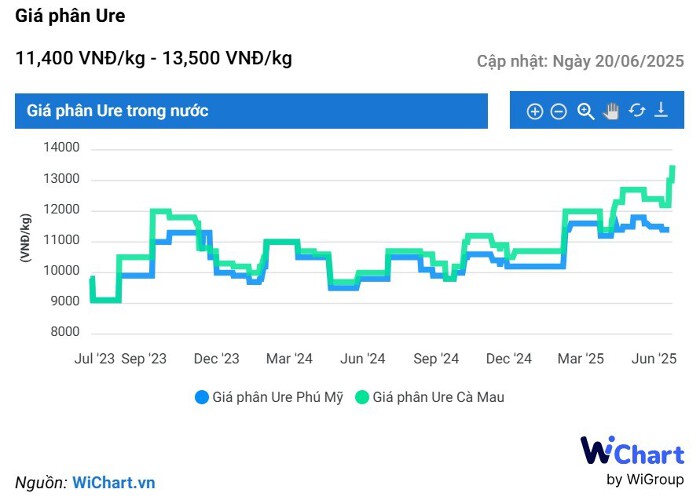The width and height of the screenshot is (700, 500).
Task: Click the zoom in plus icon
Action: [535, 111]
